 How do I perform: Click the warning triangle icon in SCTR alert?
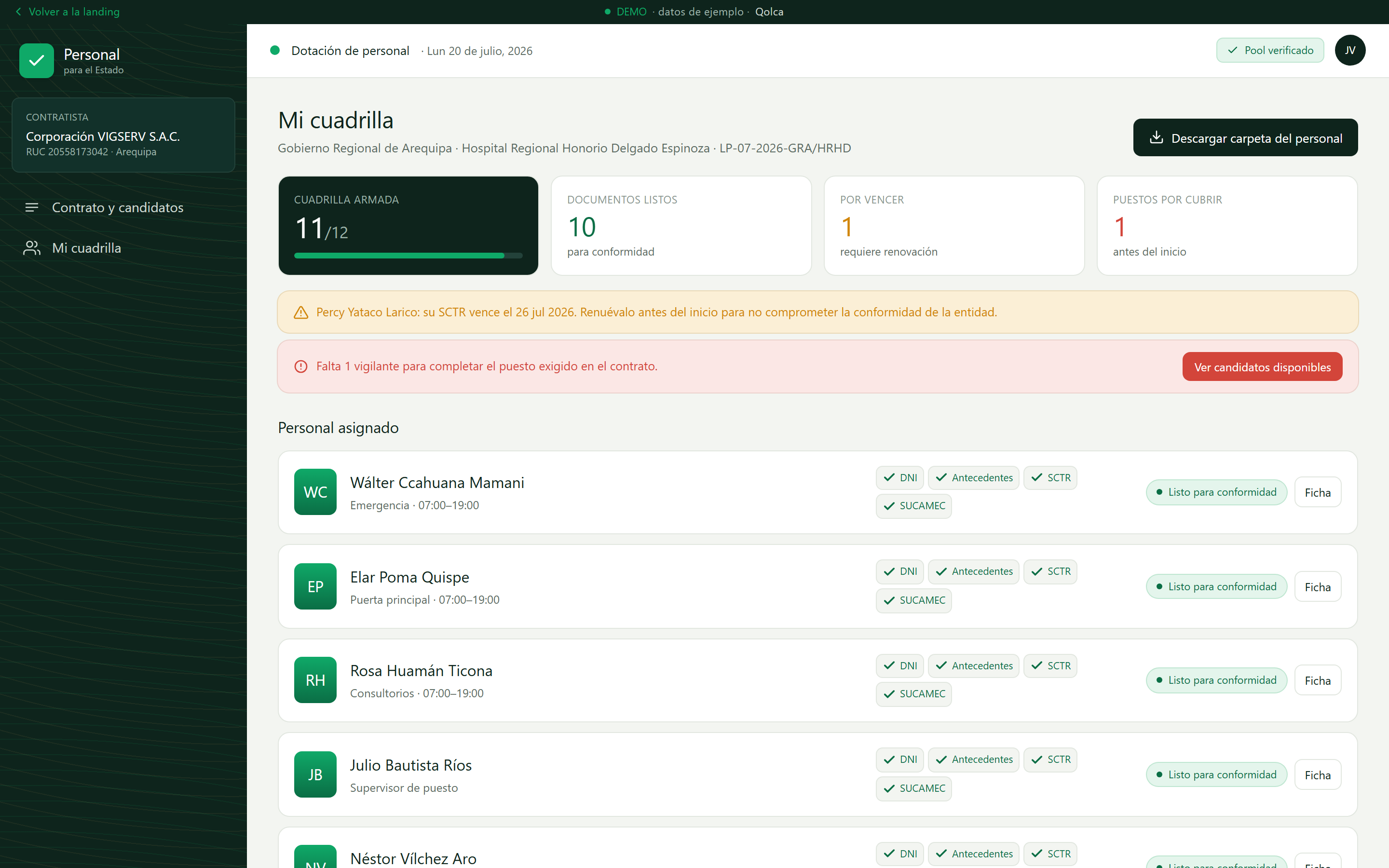click(x=301, y=312)
